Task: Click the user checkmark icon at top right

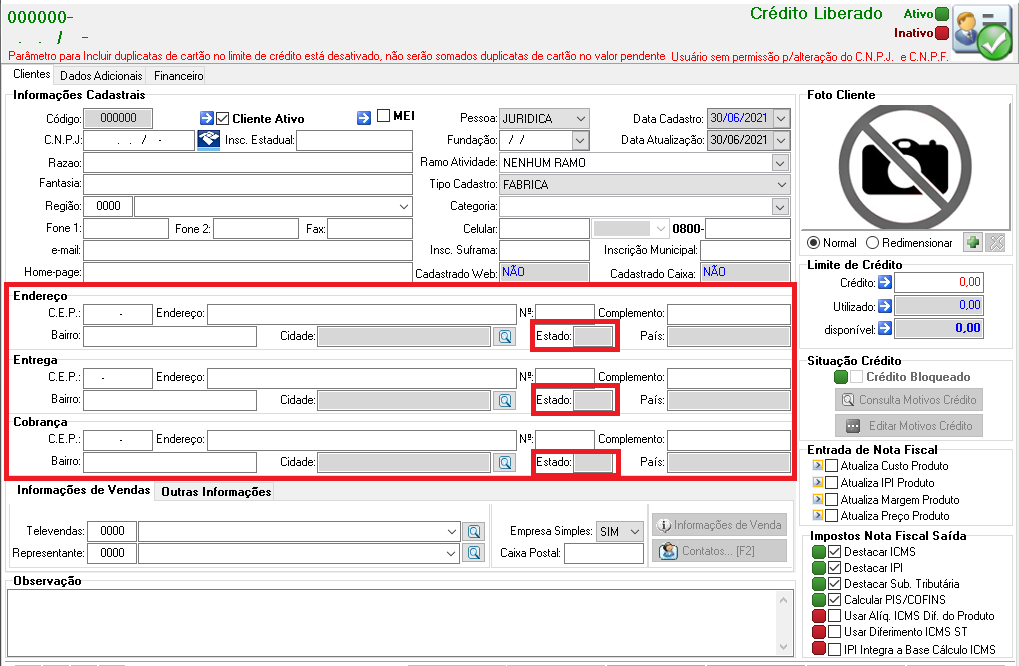Action: pyautogui.click(x=982, y=35)
